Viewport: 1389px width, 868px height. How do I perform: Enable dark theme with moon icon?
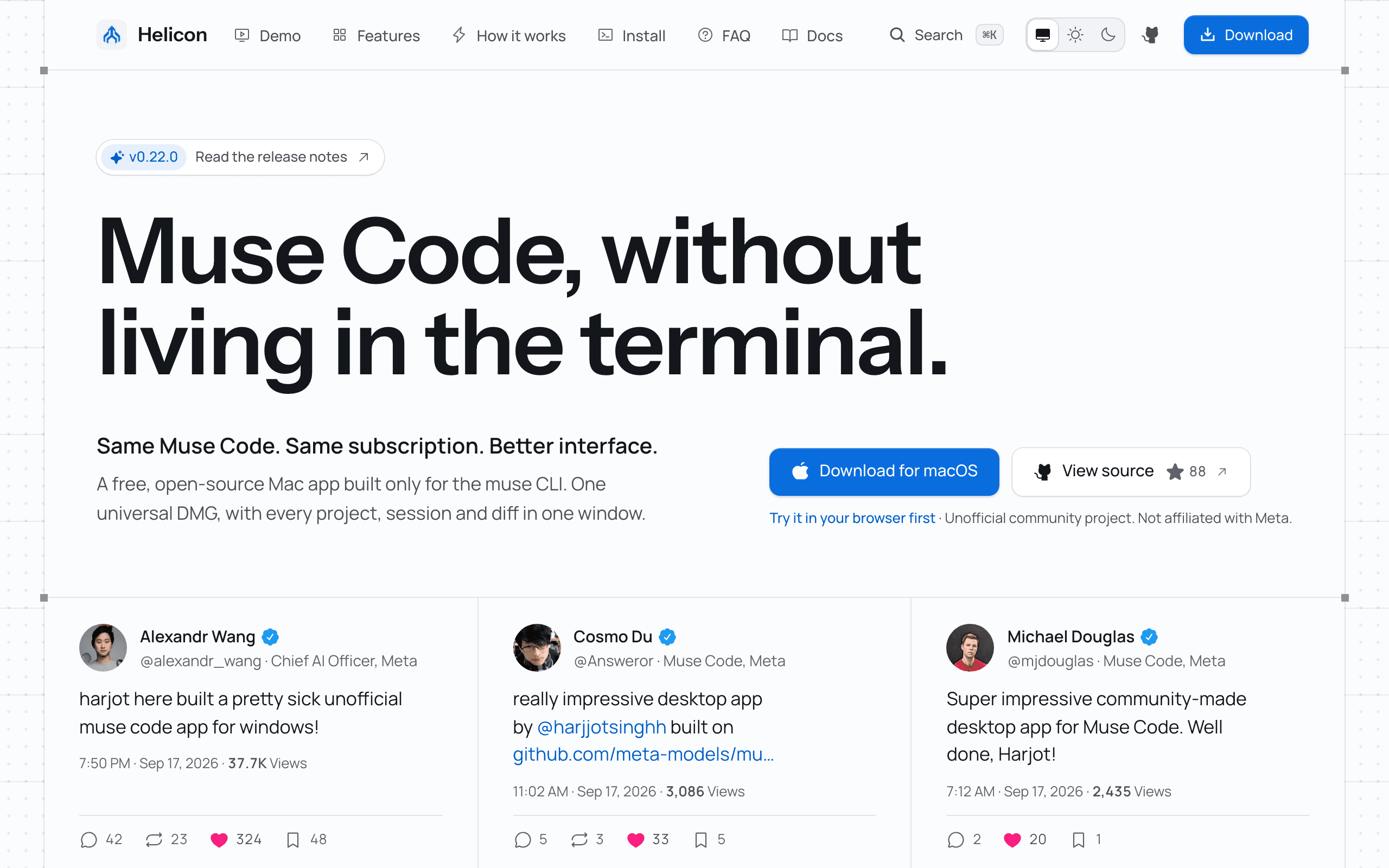(1108, 35)
